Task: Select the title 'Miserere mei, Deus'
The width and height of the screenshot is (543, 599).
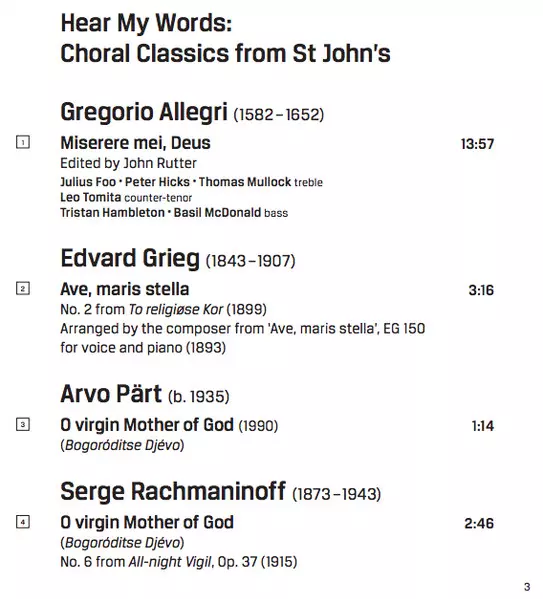Action: [135, 143]
